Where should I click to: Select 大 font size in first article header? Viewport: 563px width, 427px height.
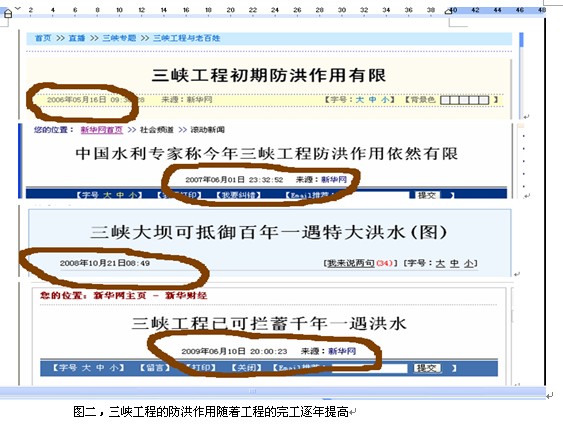tap(359, 99)
